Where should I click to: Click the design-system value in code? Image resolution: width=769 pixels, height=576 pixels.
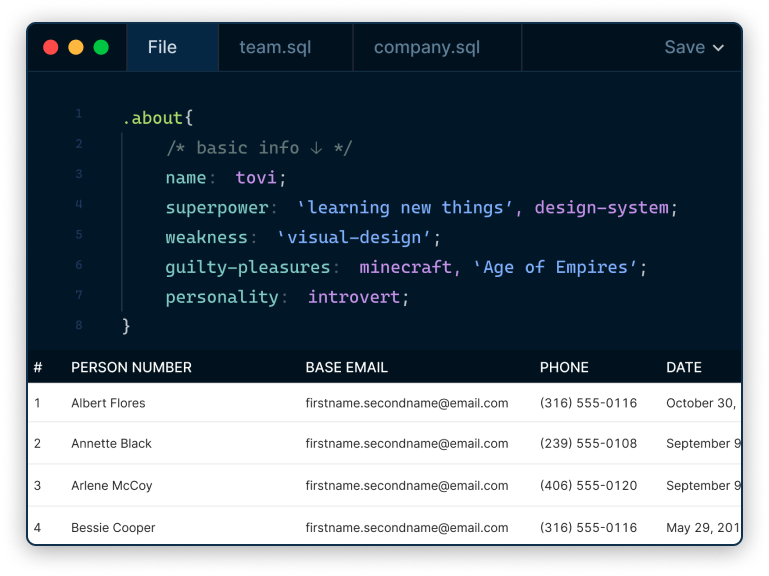coord(602,208)
